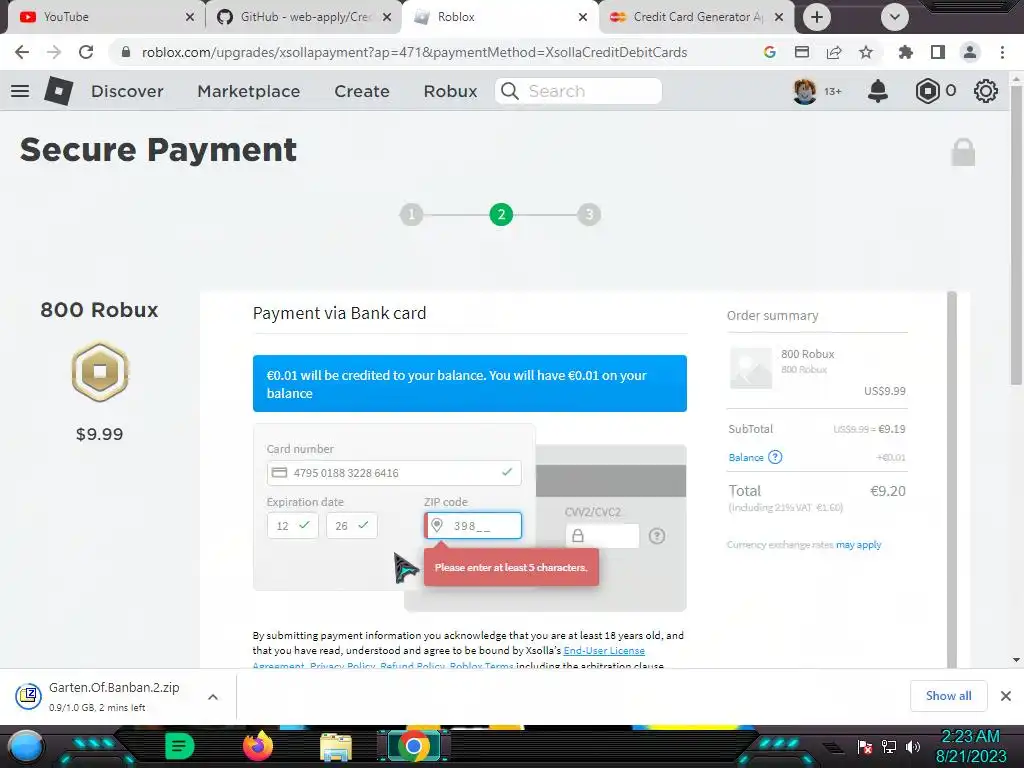Open the notifications bell
This screenshot has height=768, width=1024.
coord(878,91)
